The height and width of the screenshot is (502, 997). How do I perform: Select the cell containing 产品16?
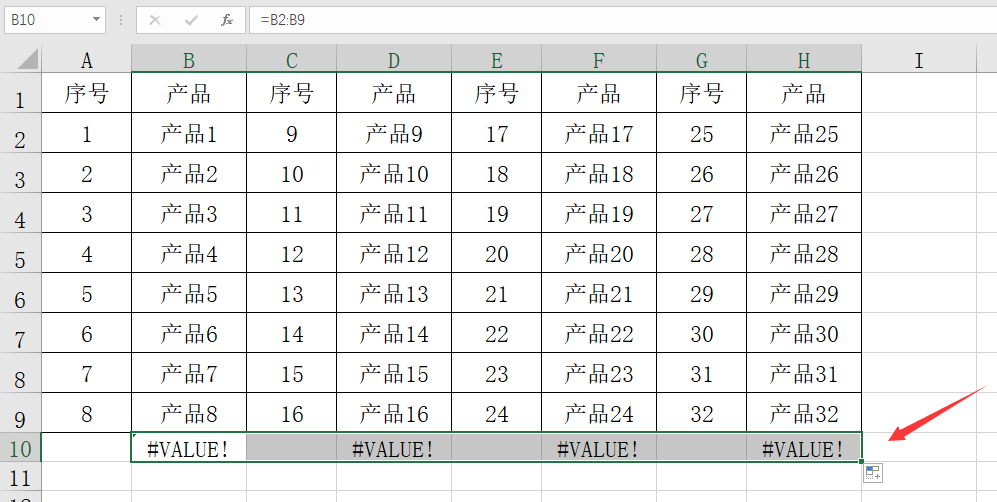click(x=394, y=413)
